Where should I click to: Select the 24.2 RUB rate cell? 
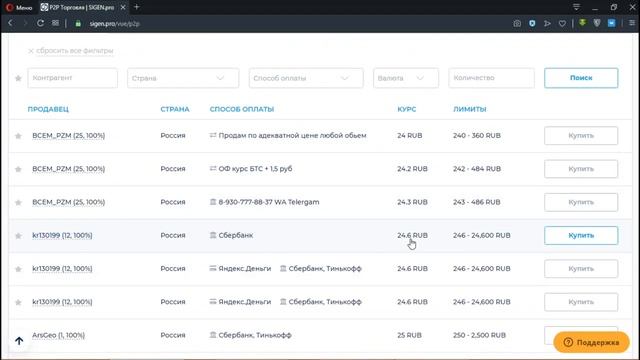412,169
